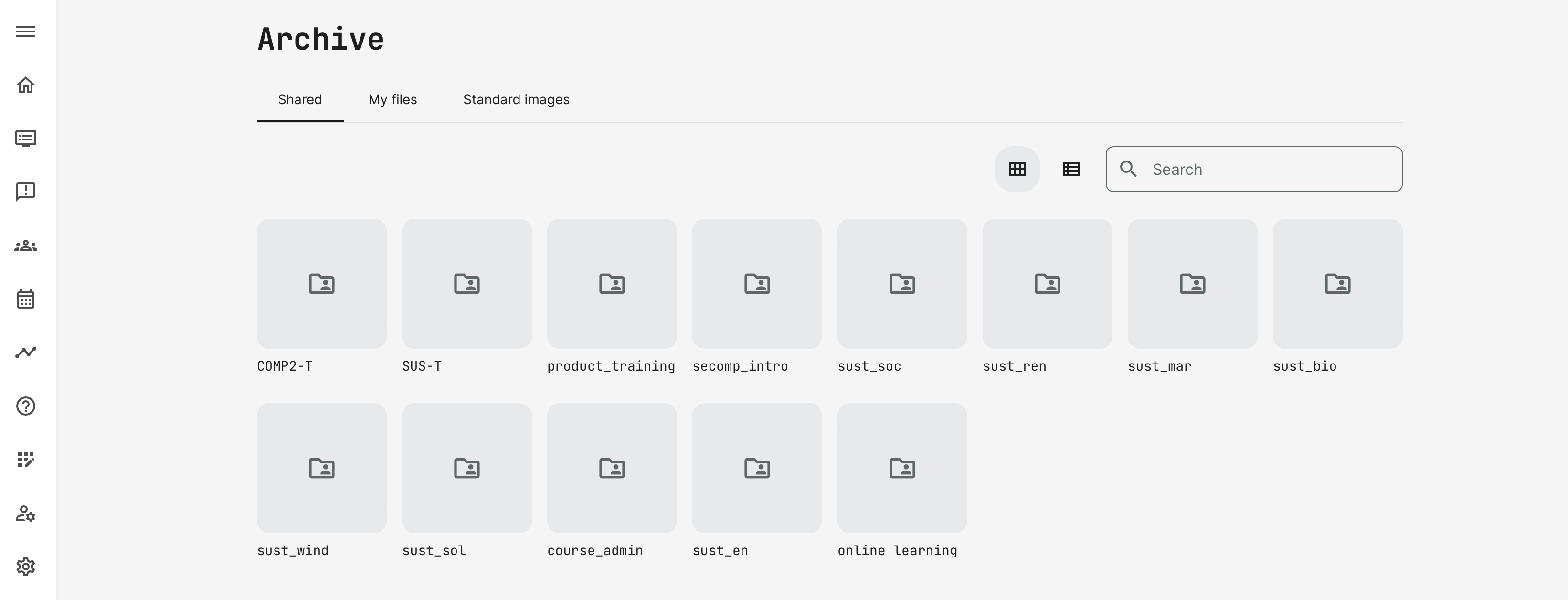
Task: Open the hamburger menu in sidebar
Action: click(26, 32)
